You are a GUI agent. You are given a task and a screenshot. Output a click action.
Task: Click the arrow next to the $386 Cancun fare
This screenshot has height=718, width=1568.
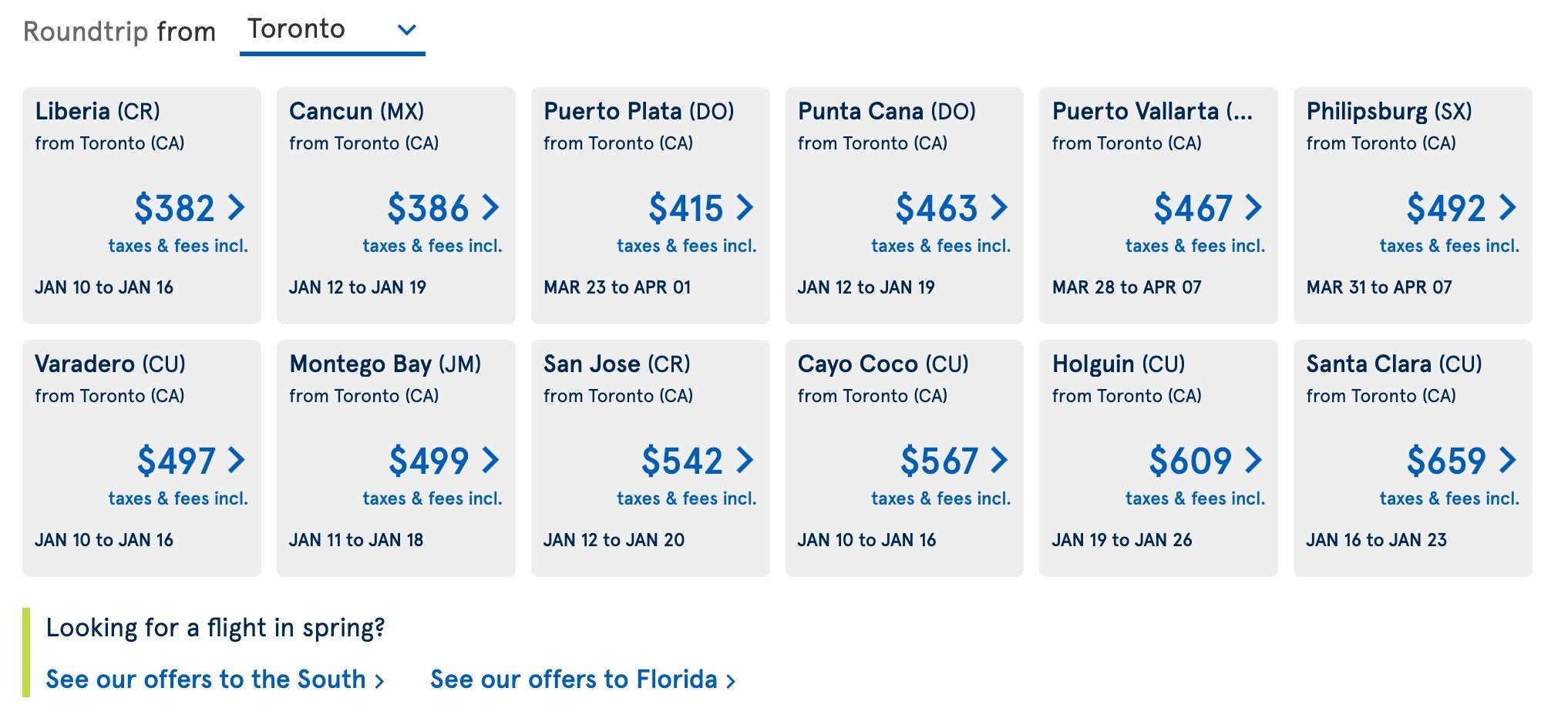point(491,207)
